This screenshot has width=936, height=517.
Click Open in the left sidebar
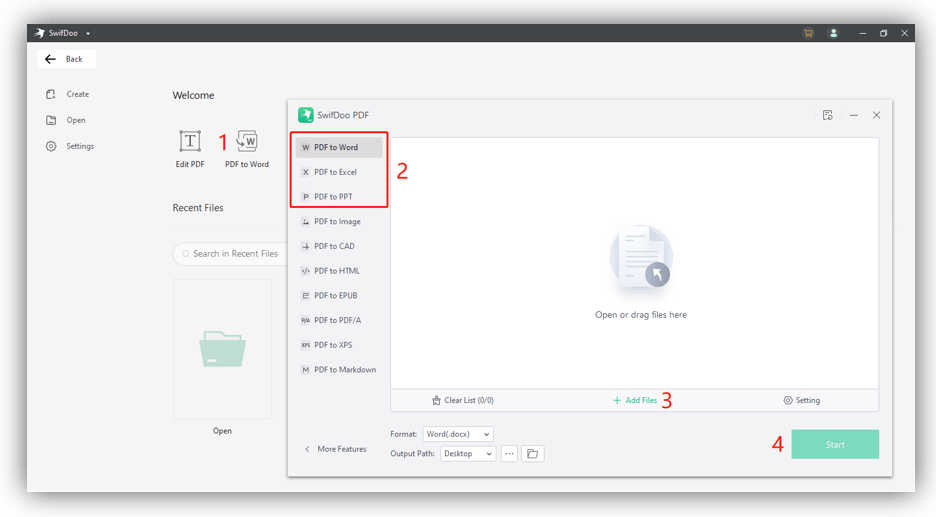[x=66, y=120]
